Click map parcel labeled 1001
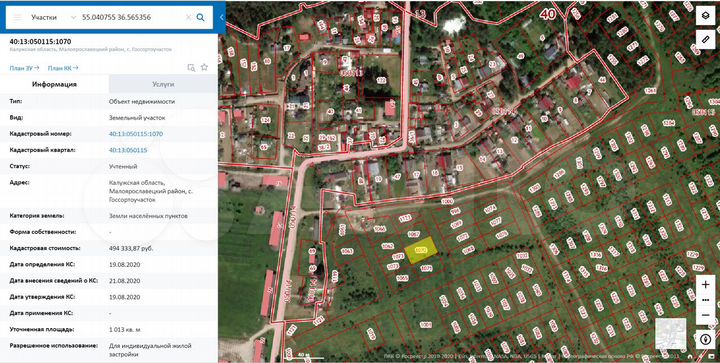 pyautogui.click(x=426, y=325)
